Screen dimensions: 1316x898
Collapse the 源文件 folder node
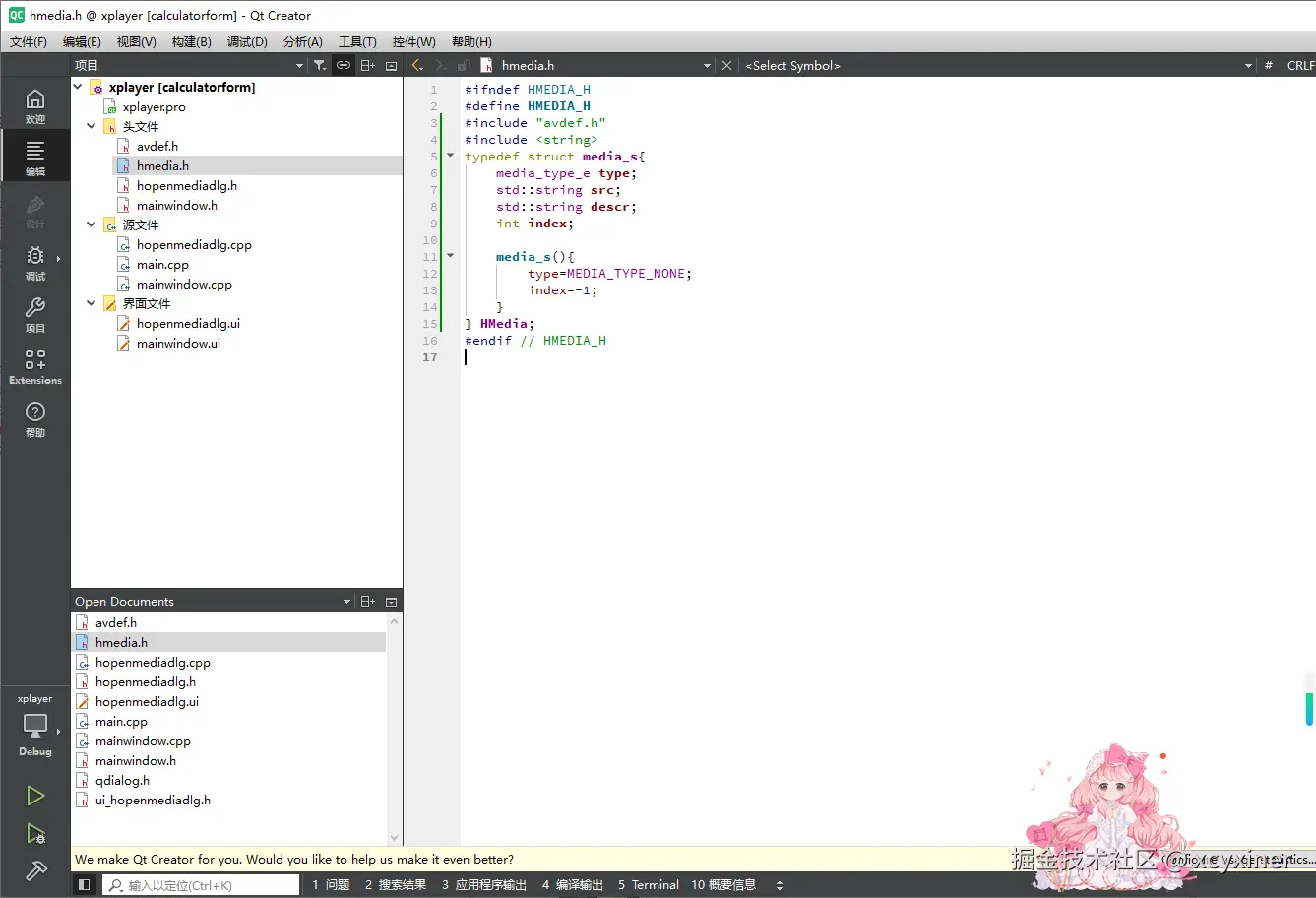[92, 224]
